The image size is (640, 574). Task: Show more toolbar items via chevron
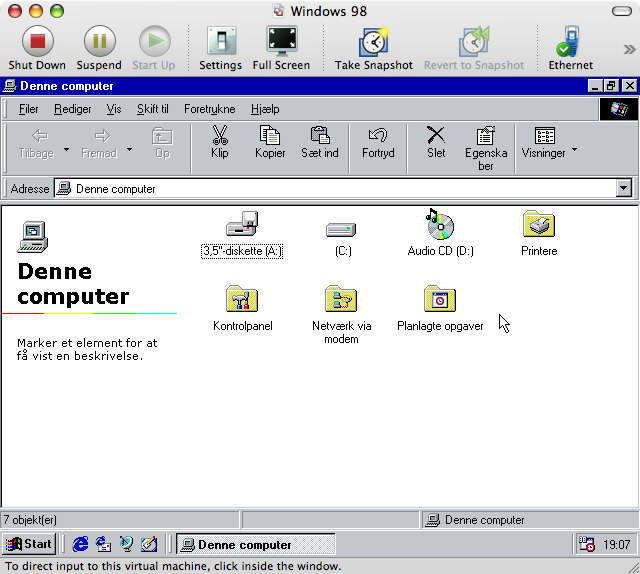click(x=629, y=50)
